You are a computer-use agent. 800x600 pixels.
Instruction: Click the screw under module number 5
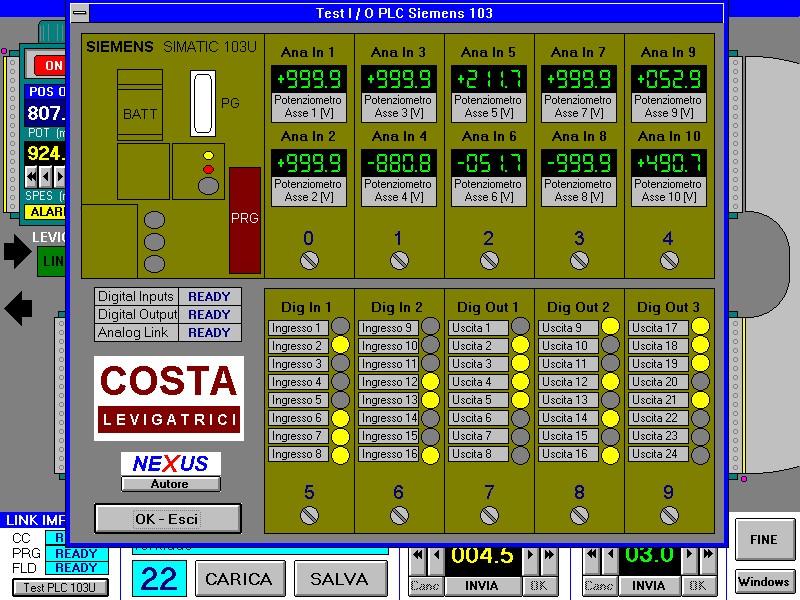(x=309, y=515)
